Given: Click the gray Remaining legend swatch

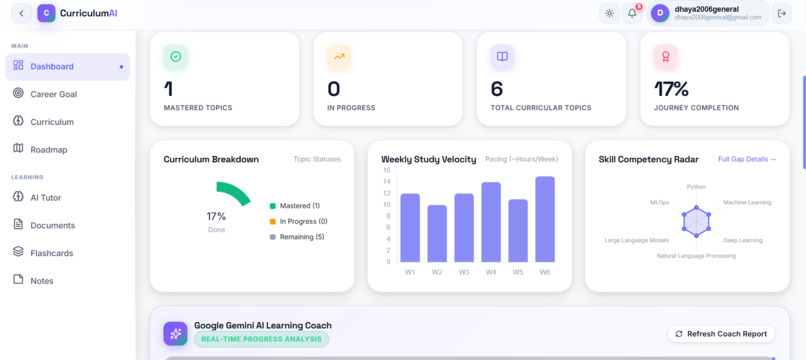Looking at the screenshot, I should pos(273,237).
